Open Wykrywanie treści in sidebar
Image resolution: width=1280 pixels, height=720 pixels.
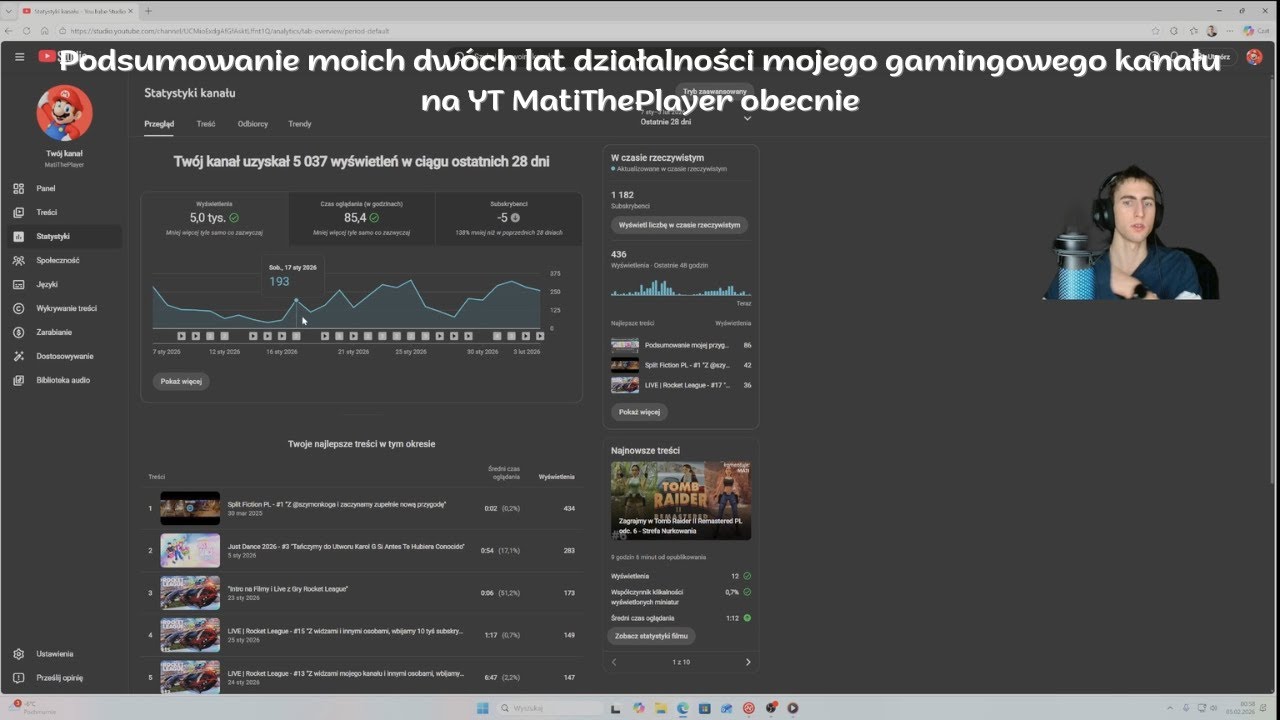tap(65, 308)
